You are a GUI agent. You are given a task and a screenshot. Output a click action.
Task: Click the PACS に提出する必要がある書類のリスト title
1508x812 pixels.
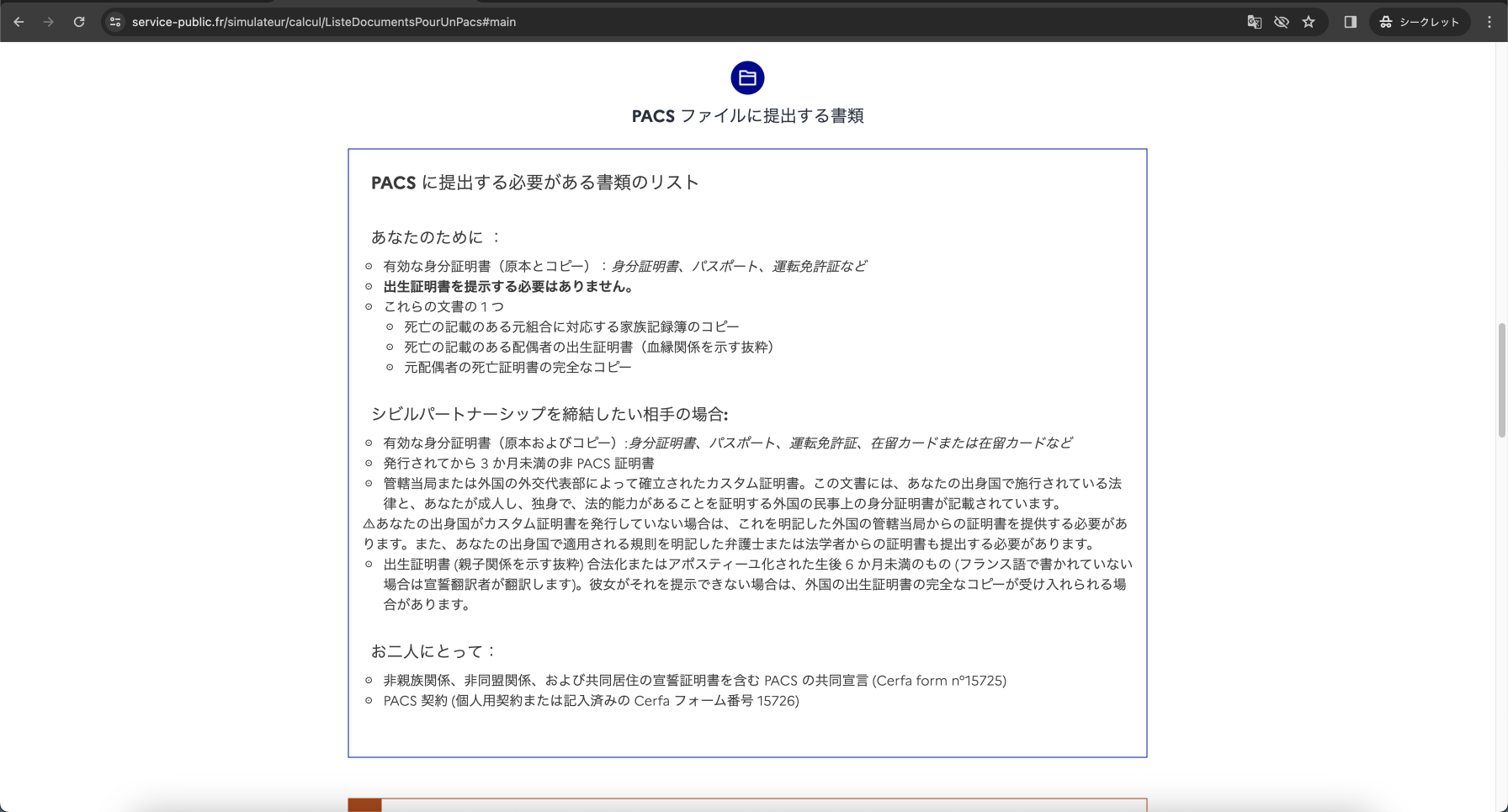click(535, 183)
